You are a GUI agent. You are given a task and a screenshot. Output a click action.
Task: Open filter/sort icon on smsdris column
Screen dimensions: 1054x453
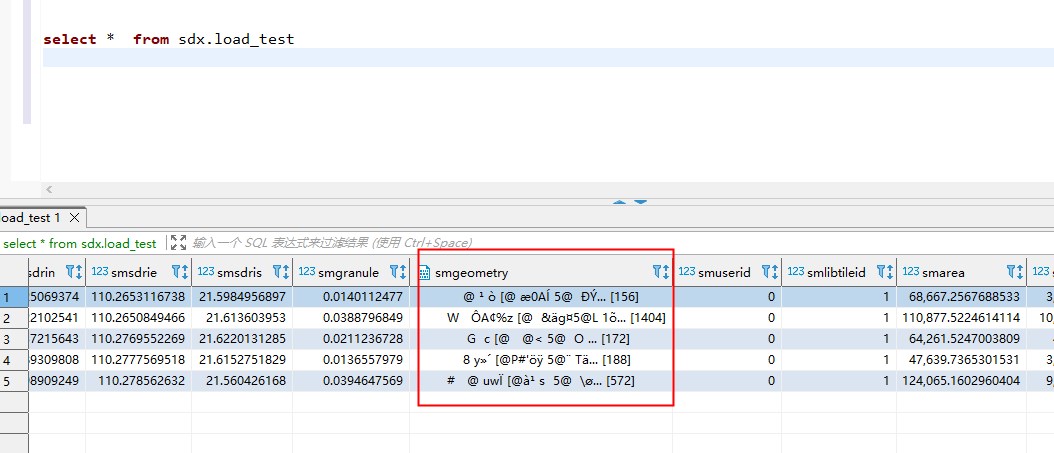click(280, 272)
